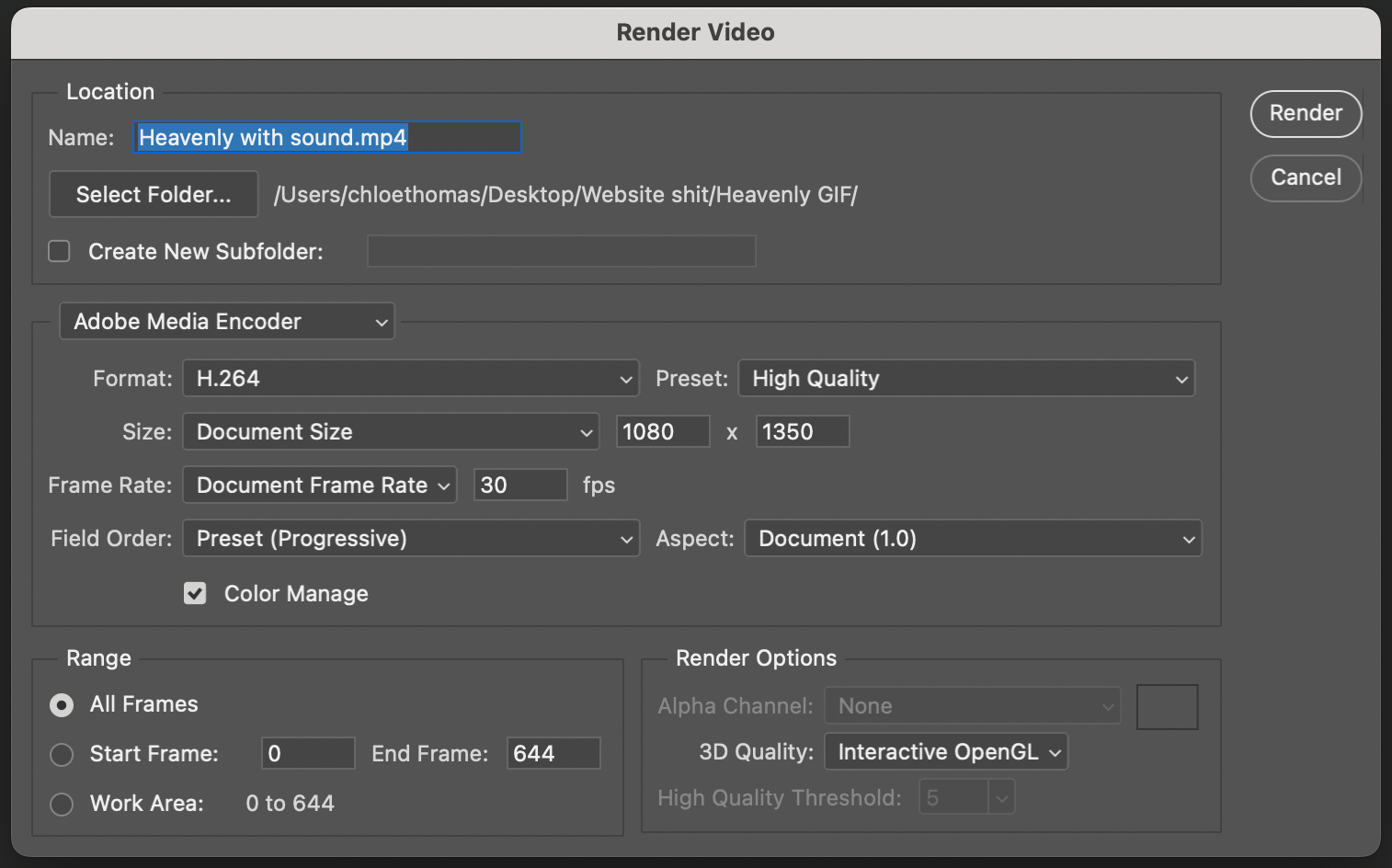This screenshot has width=1392, height=868.
Task: Select the All Frames option
Action: pyautogui.click(x=62, y=705)
